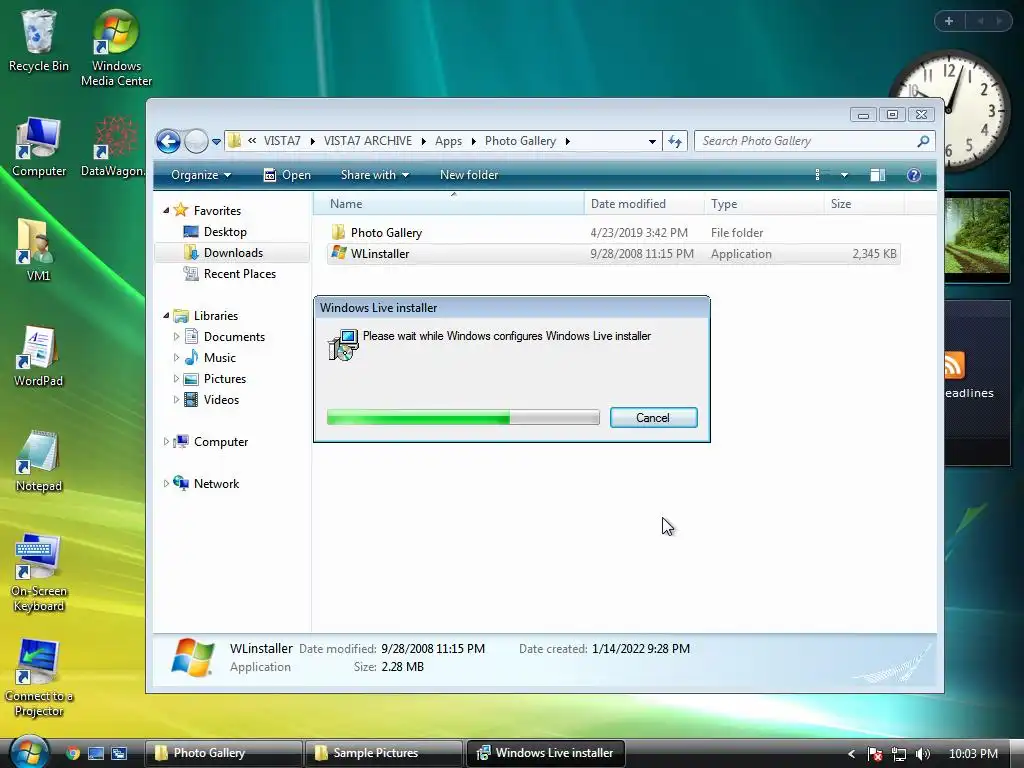The image size is (1024, 768).
Task: Click the refresh button beside address bar
Action: 675,141
